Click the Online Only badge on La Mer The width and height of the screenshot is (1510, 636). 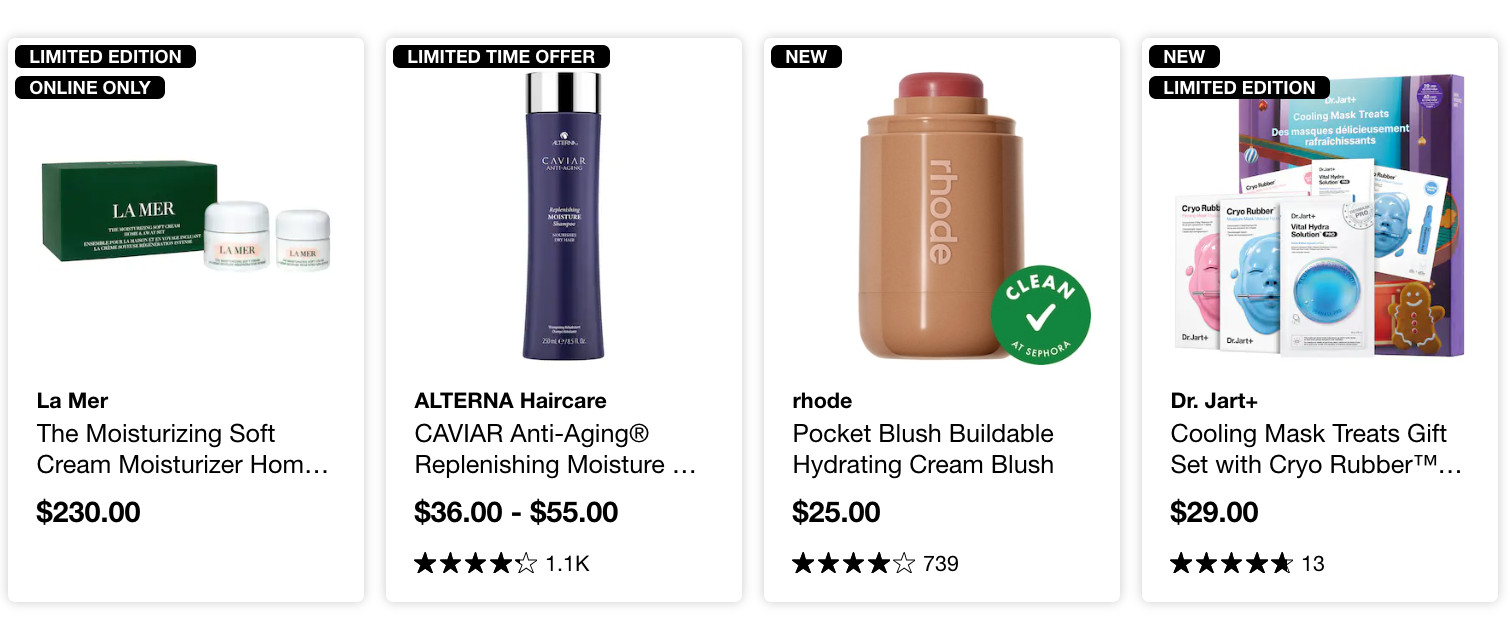tap(90, 88)
